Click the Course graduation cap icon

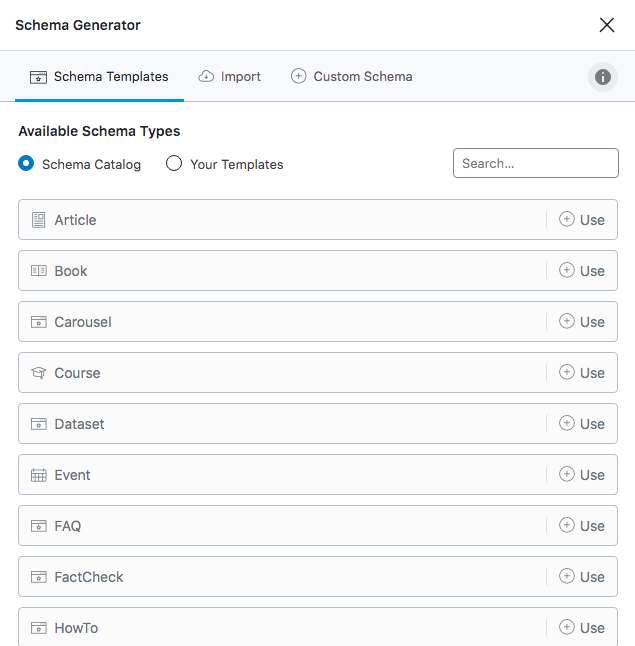(x=39, y=373)
